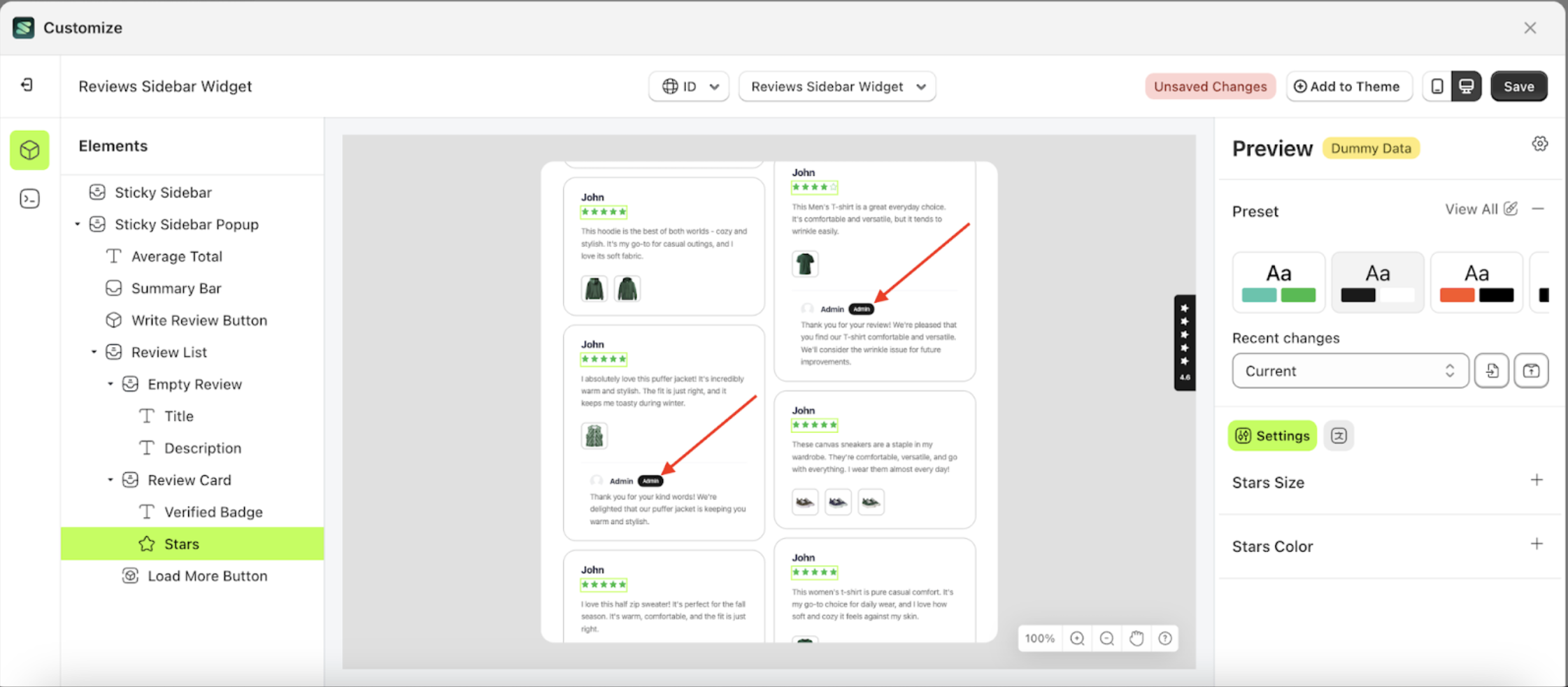Viewport: 1568px width, 687px height.
Task: Open the custom code icon next to Settings
Action: click(x=1339, y=435)
